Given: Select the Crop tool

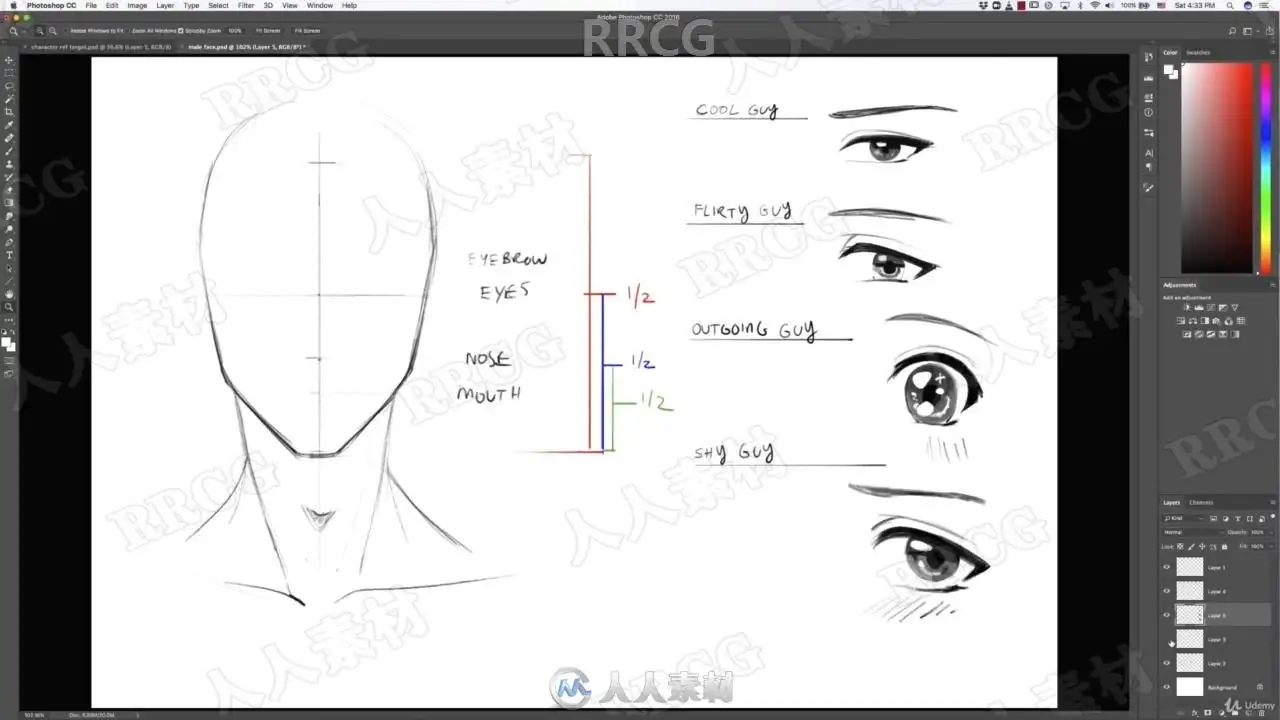Looking at the screenshot, I should pos(9,112).
